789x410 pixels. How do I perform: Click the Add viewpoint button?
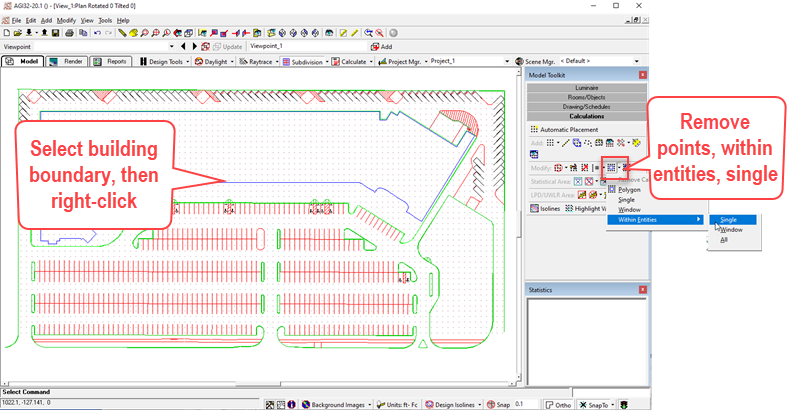381,46
